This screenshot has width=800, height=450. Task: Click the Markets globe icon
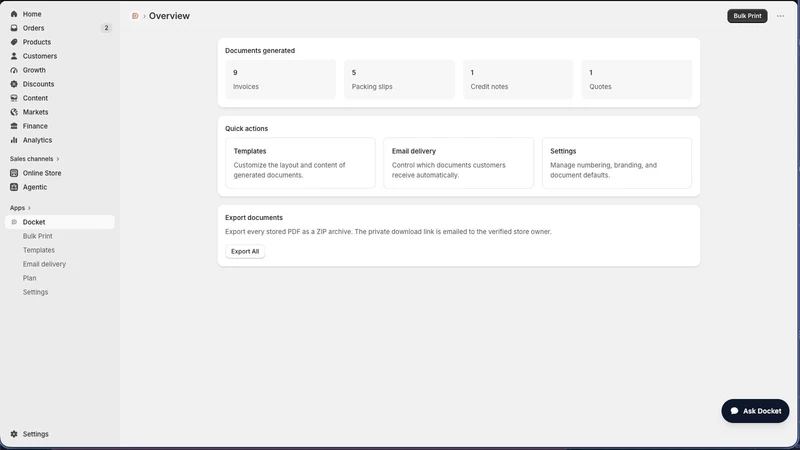[14, 112]
